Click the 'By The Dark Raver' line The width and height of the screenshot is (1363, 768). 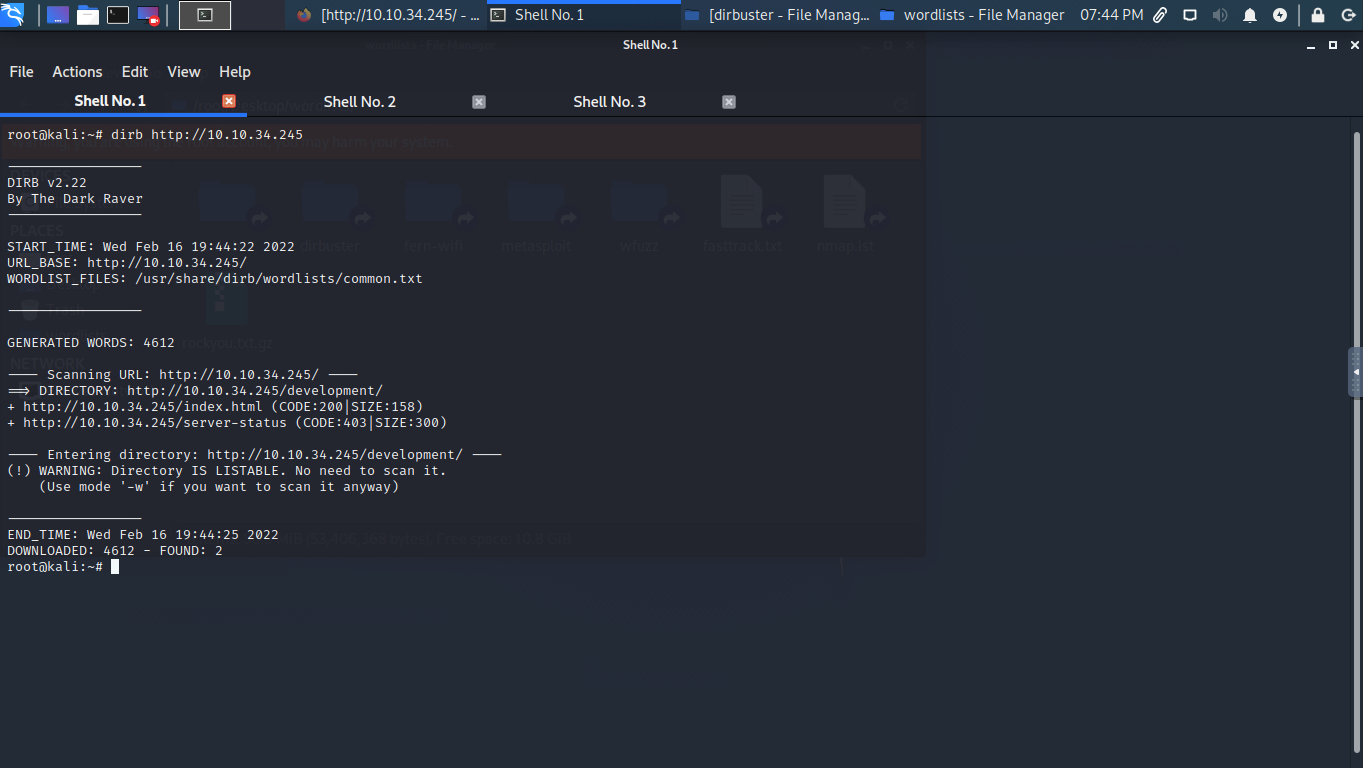pyautogui.click(x=75, y=198)
